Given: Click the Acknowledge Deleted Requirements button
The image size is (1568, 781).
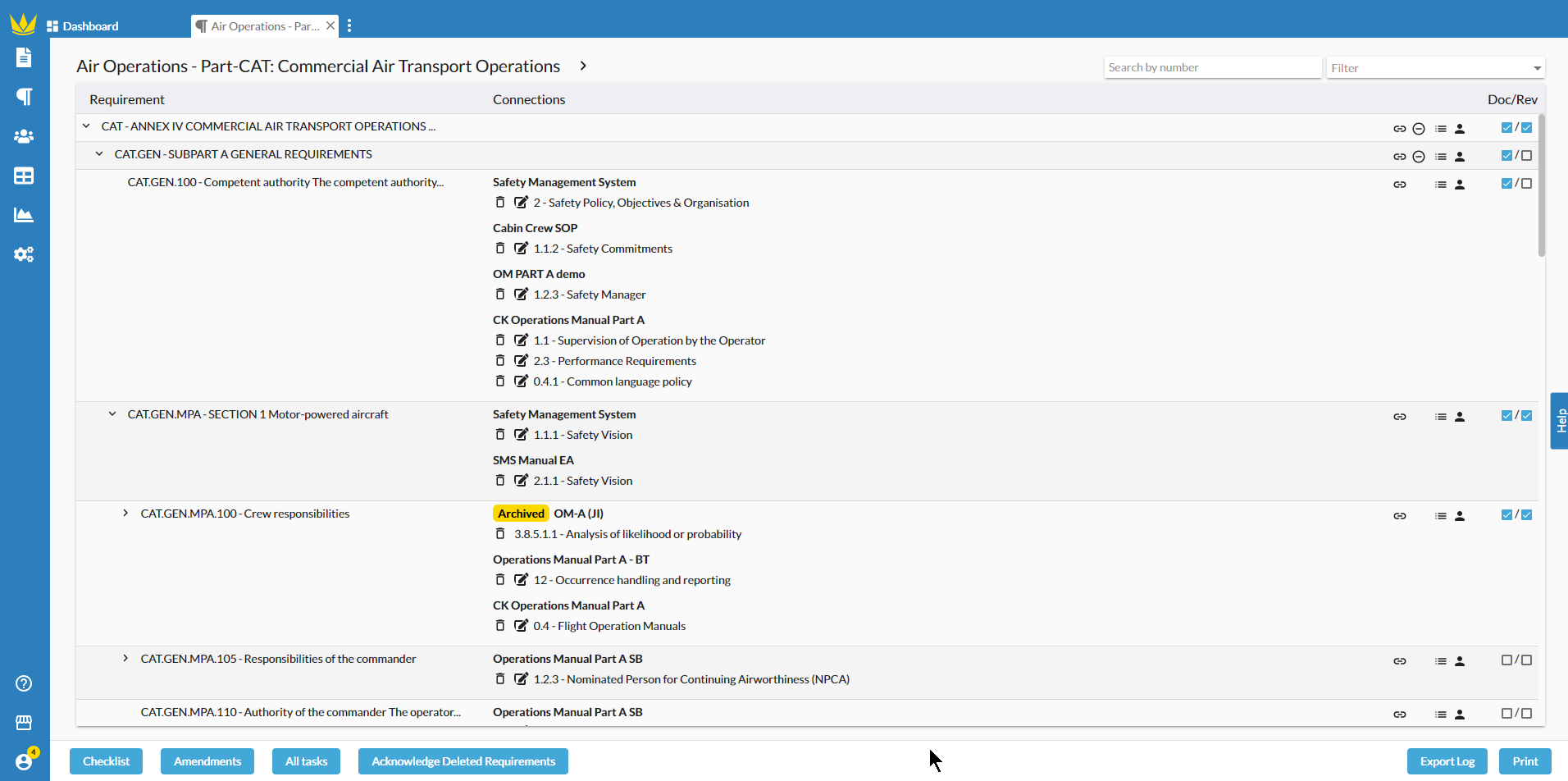Looking at the screenshot, I should point(463,760).
